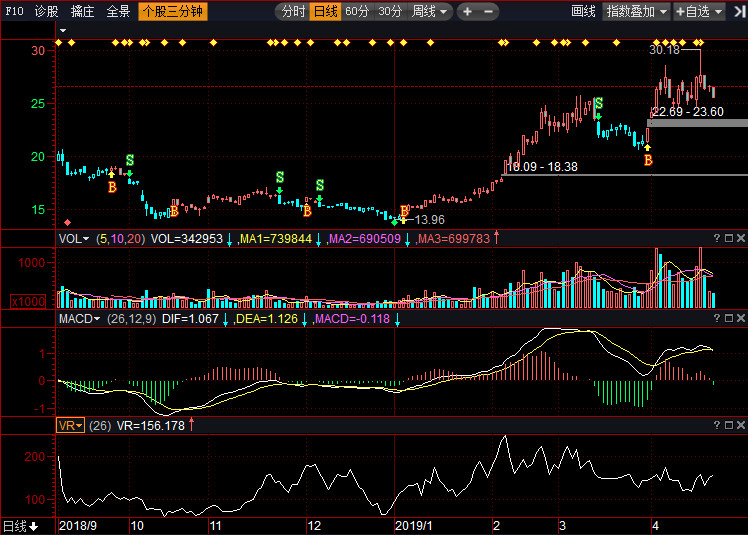Close the VOL indicator panel

pos(740,238)
